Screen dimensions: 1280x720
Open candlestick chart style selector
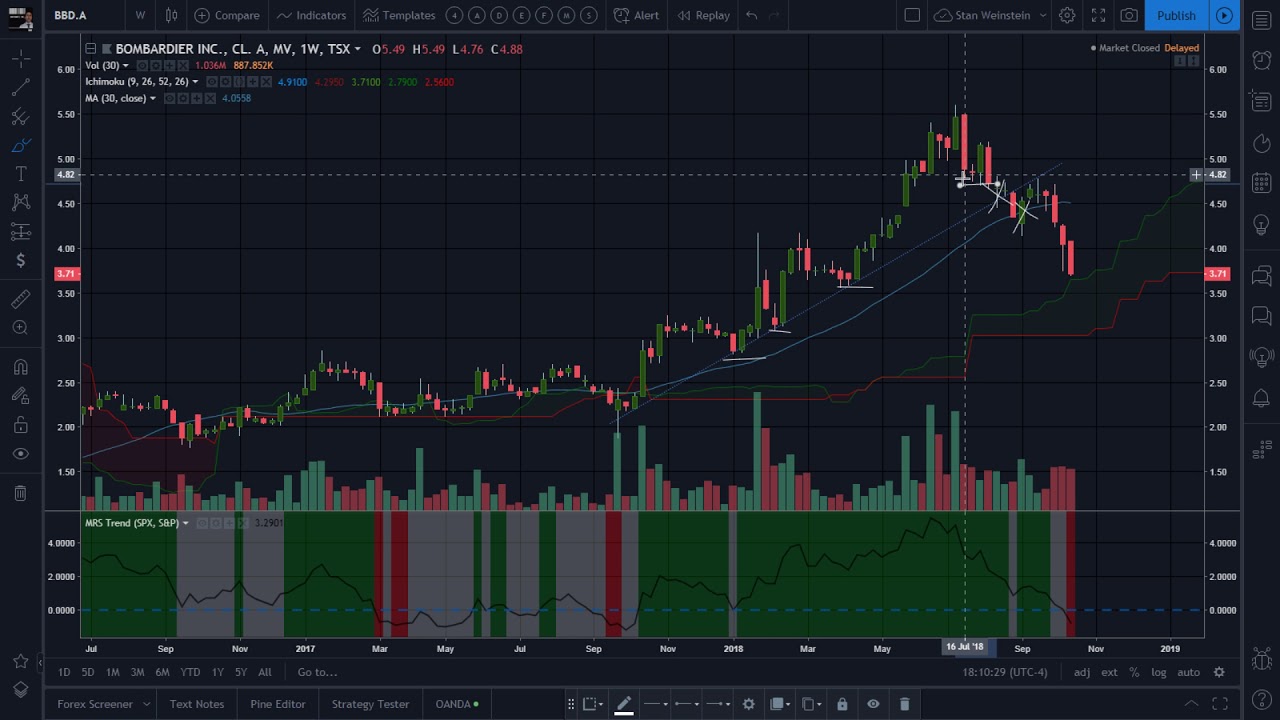tap(171, 15)
